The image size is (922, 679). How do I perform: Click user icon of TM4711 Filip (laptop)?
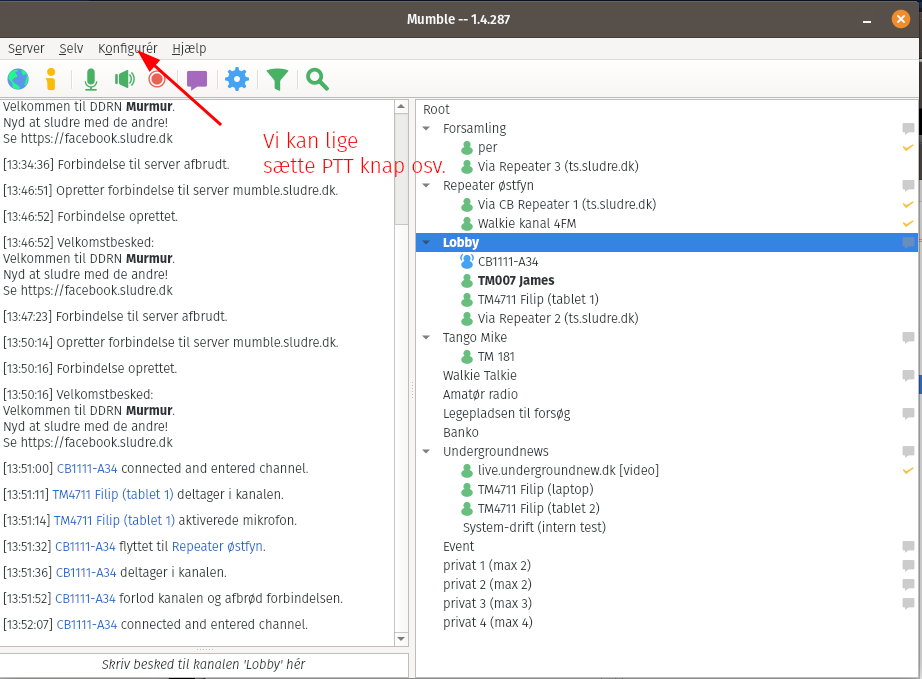point(467,489)
